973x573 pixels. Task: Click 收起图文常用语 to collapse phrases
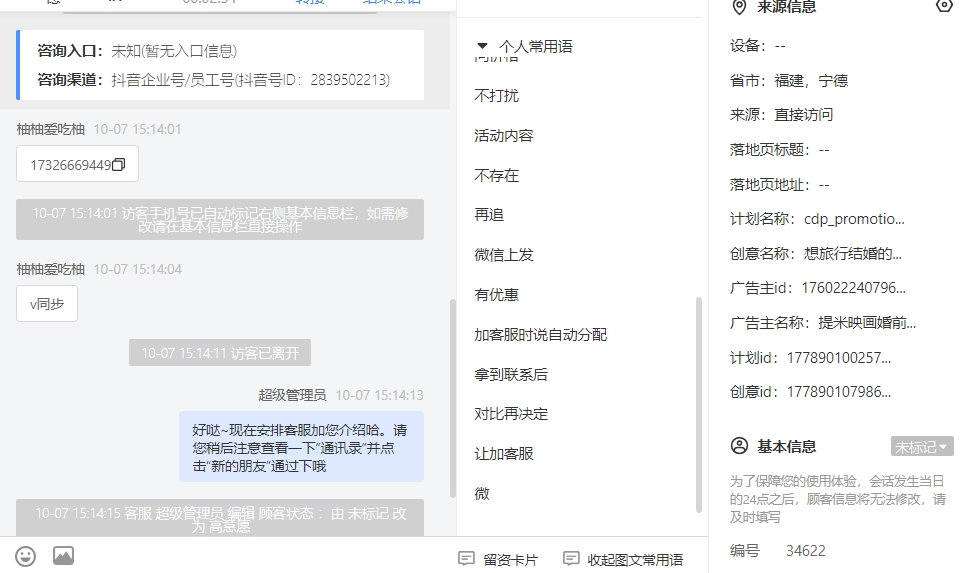tap(623, 559)
